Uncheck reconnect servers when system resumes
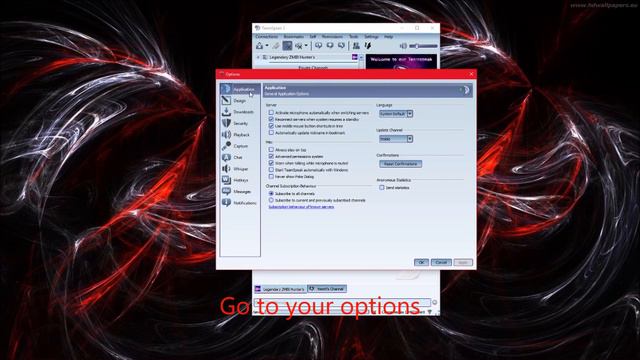 click(271, 119)
